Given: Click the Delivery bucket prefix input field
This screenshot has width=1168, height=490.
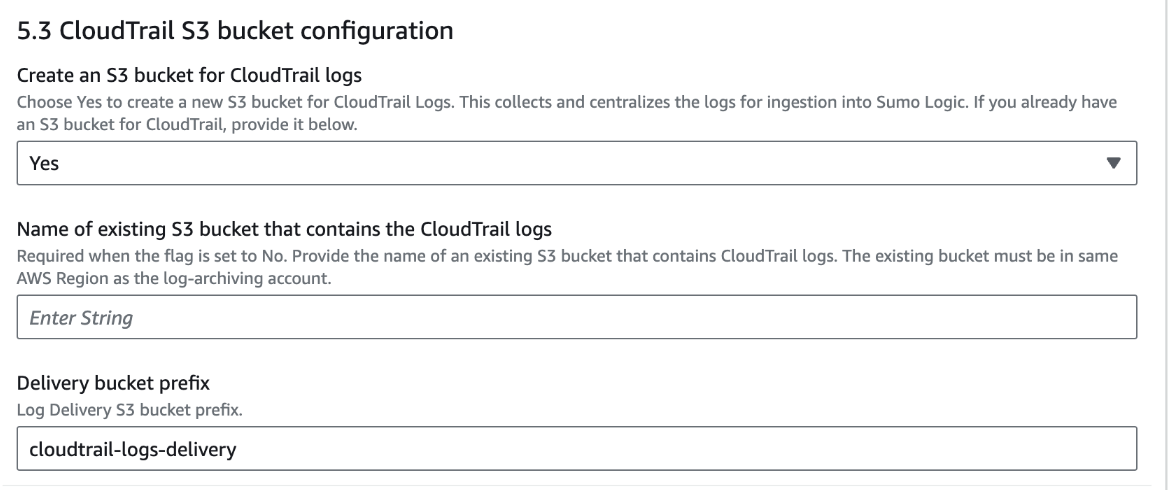Looking at the screenshot, I should coord(577,450).
